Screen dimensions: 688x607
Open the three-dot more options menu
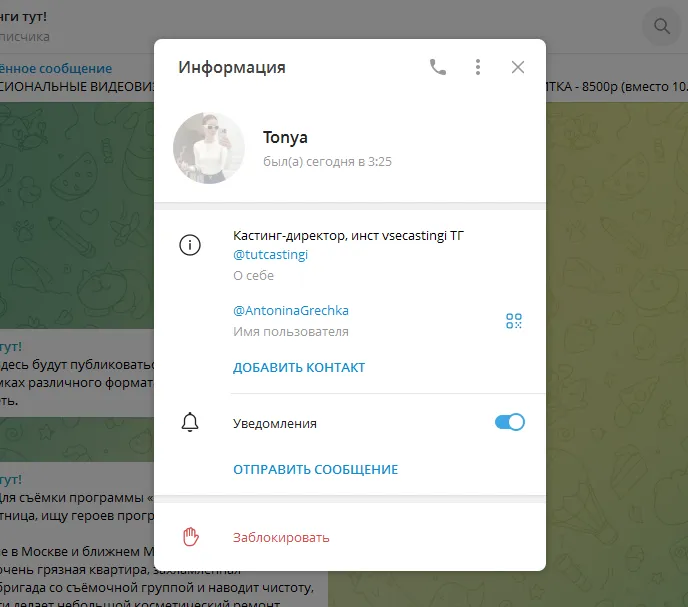pyautogui.click(x=478, y=67)
